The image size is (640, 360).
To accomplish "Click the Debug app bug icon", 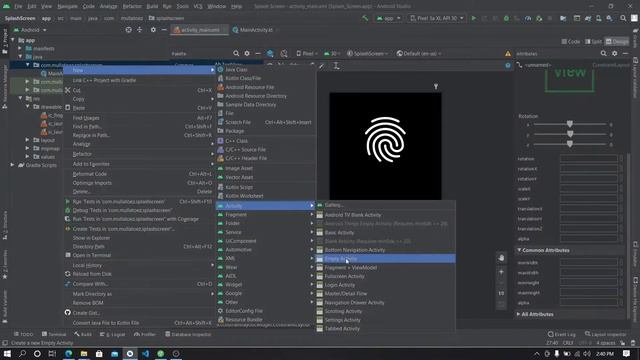I will tap(506, 18).
